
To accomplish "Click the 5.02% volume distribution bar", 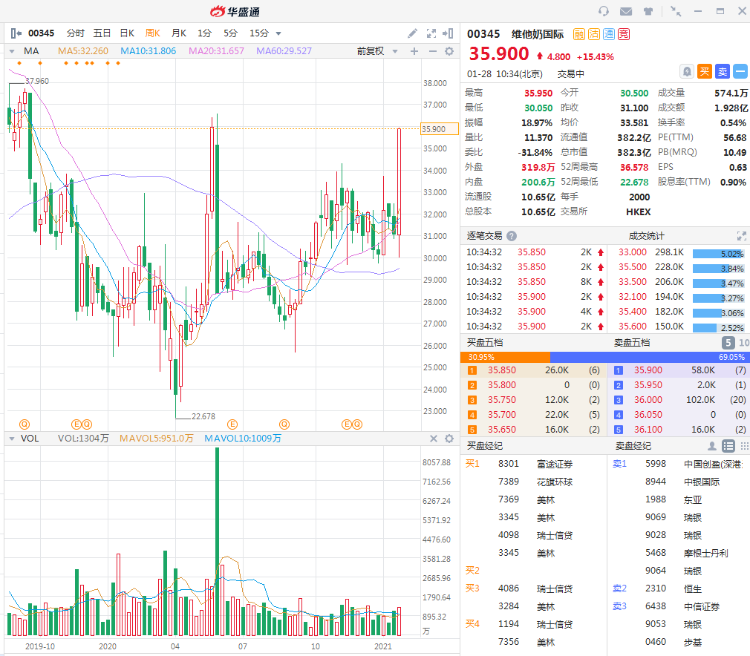I will pyautogui.click(x=718, y=254).
